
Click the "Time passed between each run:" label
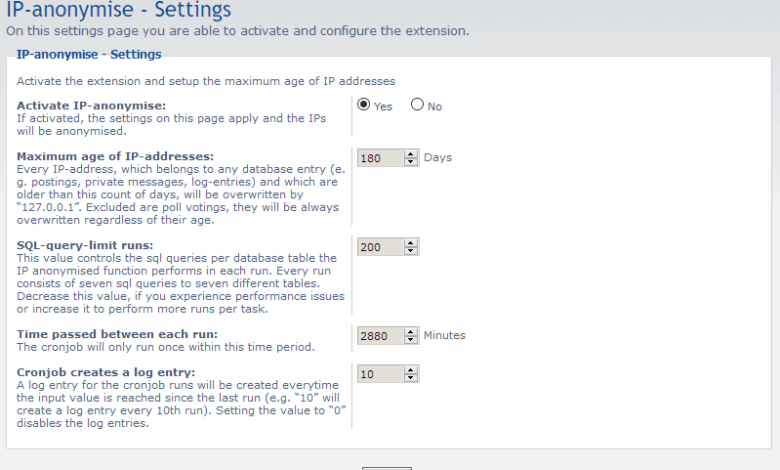coord(117,333)
